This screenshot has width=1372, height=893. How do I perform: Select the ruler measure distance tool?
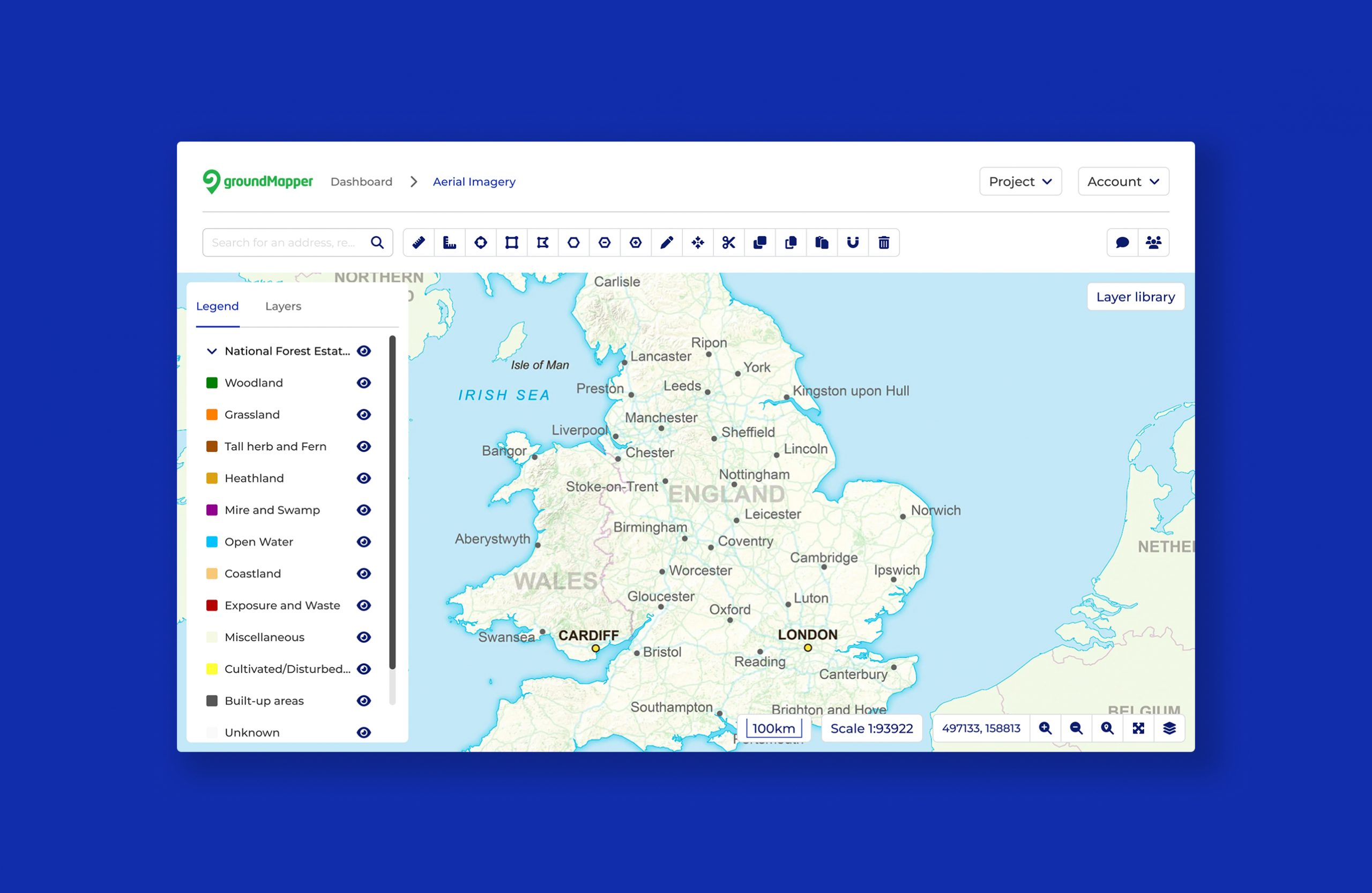tap(419, 243)
